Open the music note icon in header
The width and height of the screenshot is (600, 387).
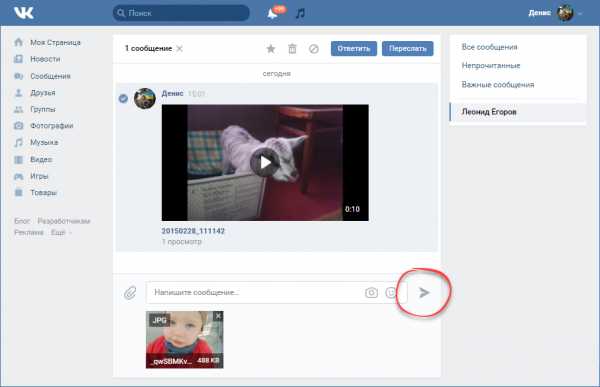click(x=300, y=13)
